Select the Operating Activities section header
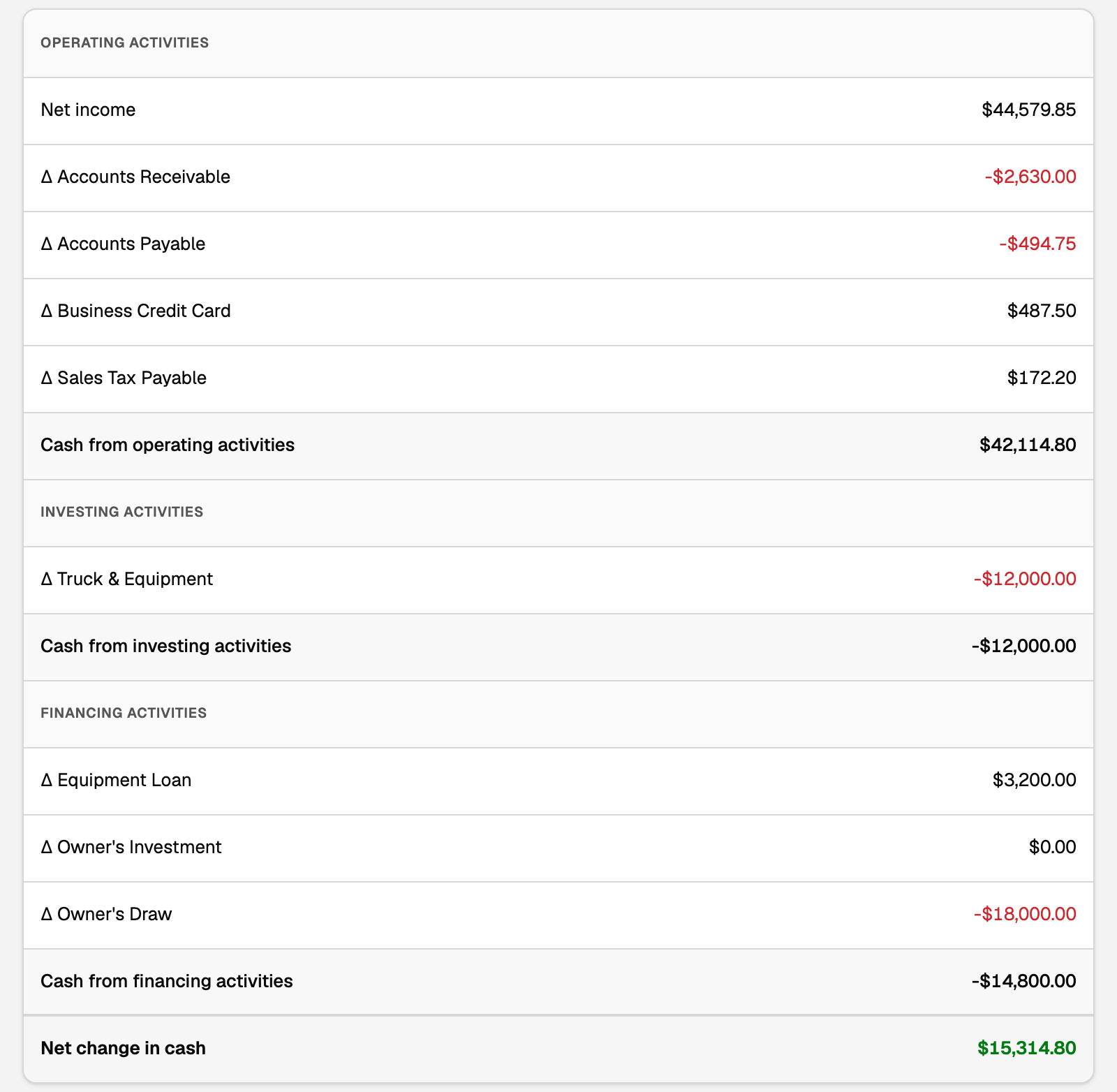This screenshot has height=1092, width=1117. tap(124, 43)
